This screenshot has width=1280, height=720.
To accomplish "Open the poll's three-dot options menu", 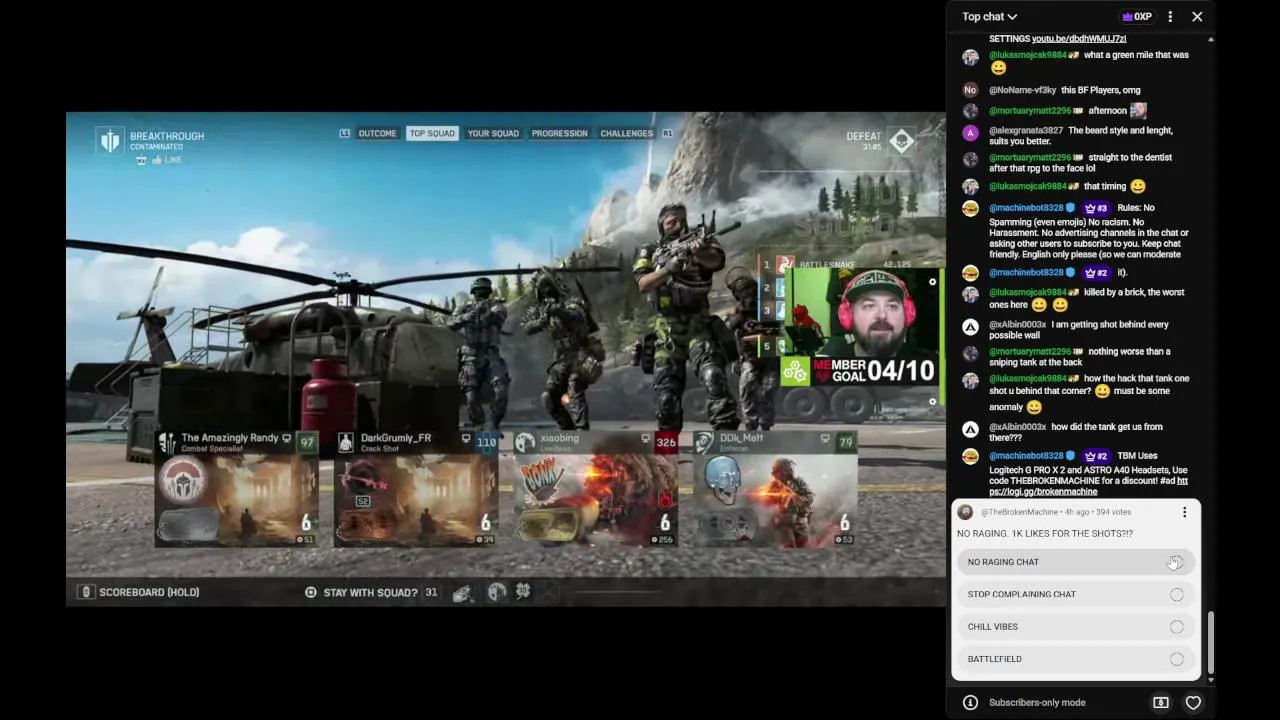I will point(1184,512).
